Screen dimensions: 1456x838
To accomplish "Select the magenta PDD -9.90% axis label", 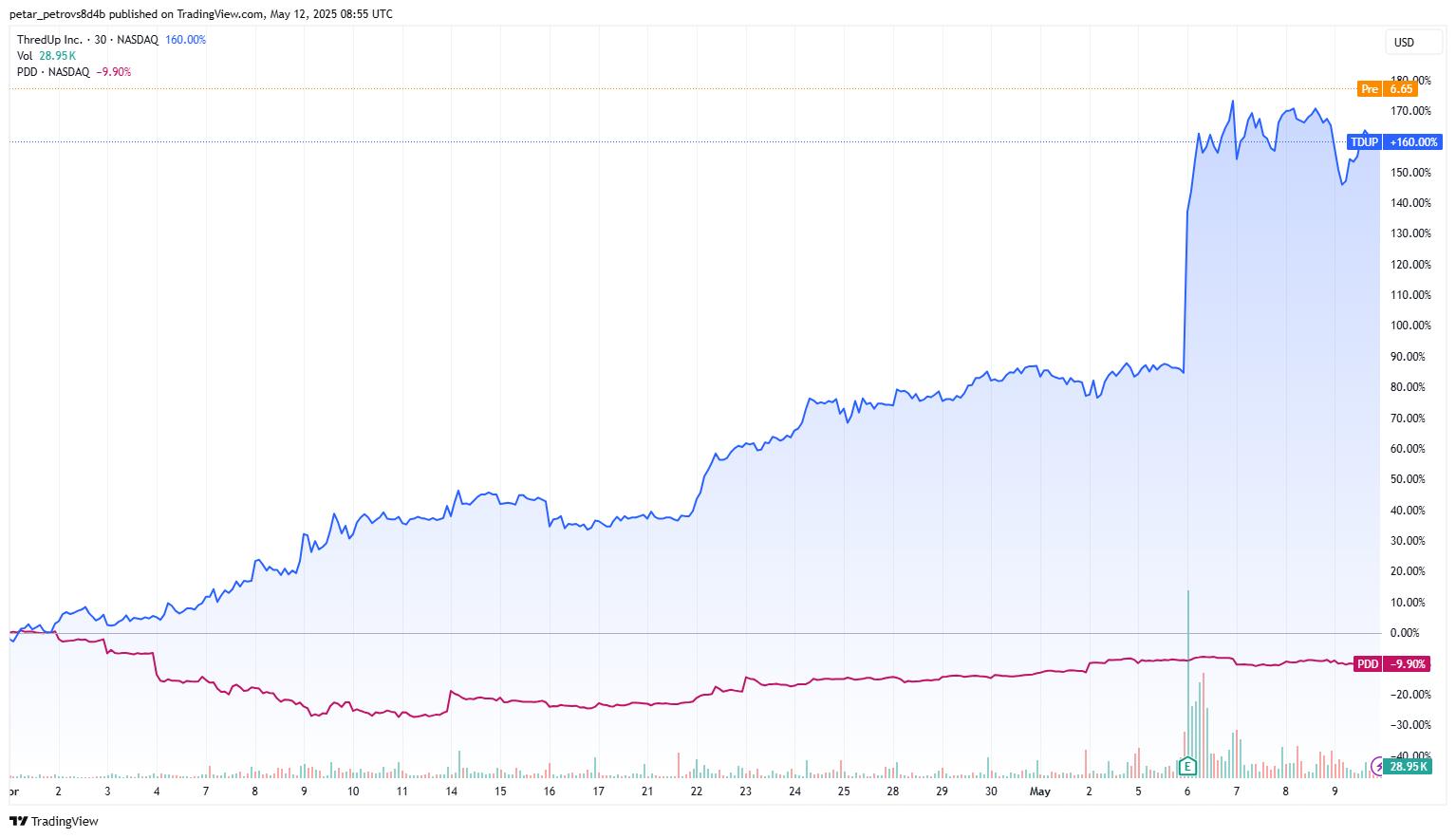I will click(x=1390, y=664).
